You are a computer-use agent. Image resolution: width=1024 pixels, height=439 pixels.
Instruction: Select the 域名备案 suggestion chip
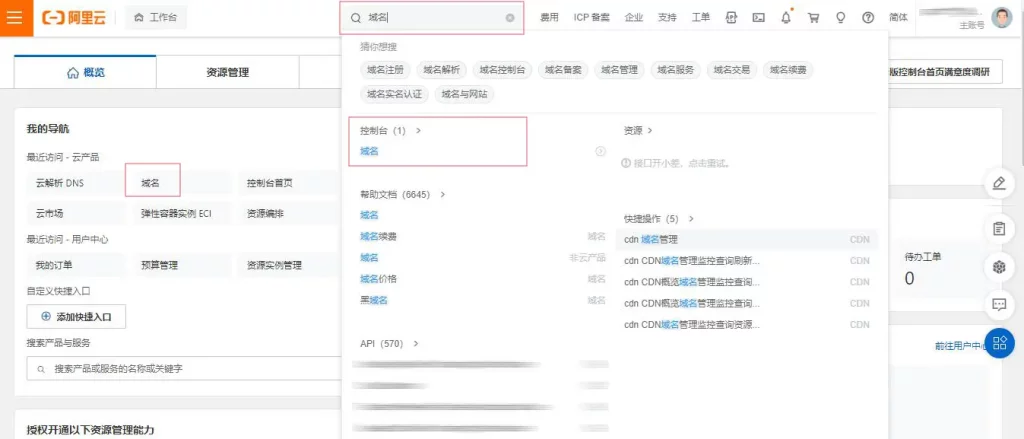[563, 70]
